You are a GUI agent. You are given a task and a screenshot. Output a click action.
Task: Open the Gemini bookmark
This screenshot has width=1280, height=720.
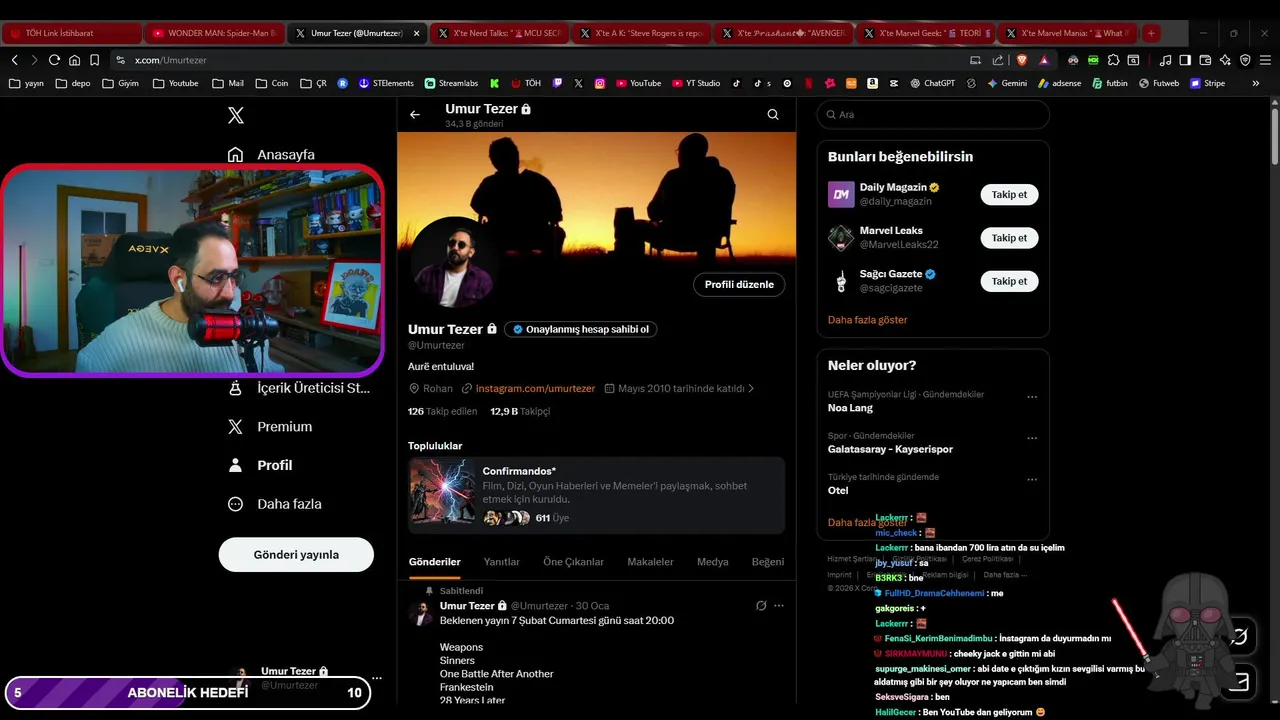(1007, 83)
